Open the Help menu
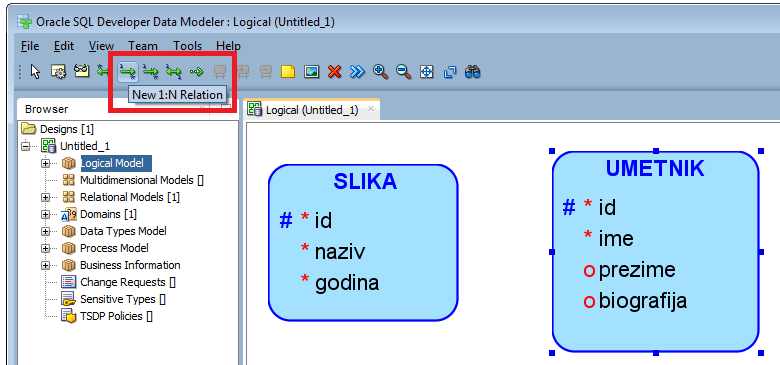The image size is (780, 365). pos(228,46)
